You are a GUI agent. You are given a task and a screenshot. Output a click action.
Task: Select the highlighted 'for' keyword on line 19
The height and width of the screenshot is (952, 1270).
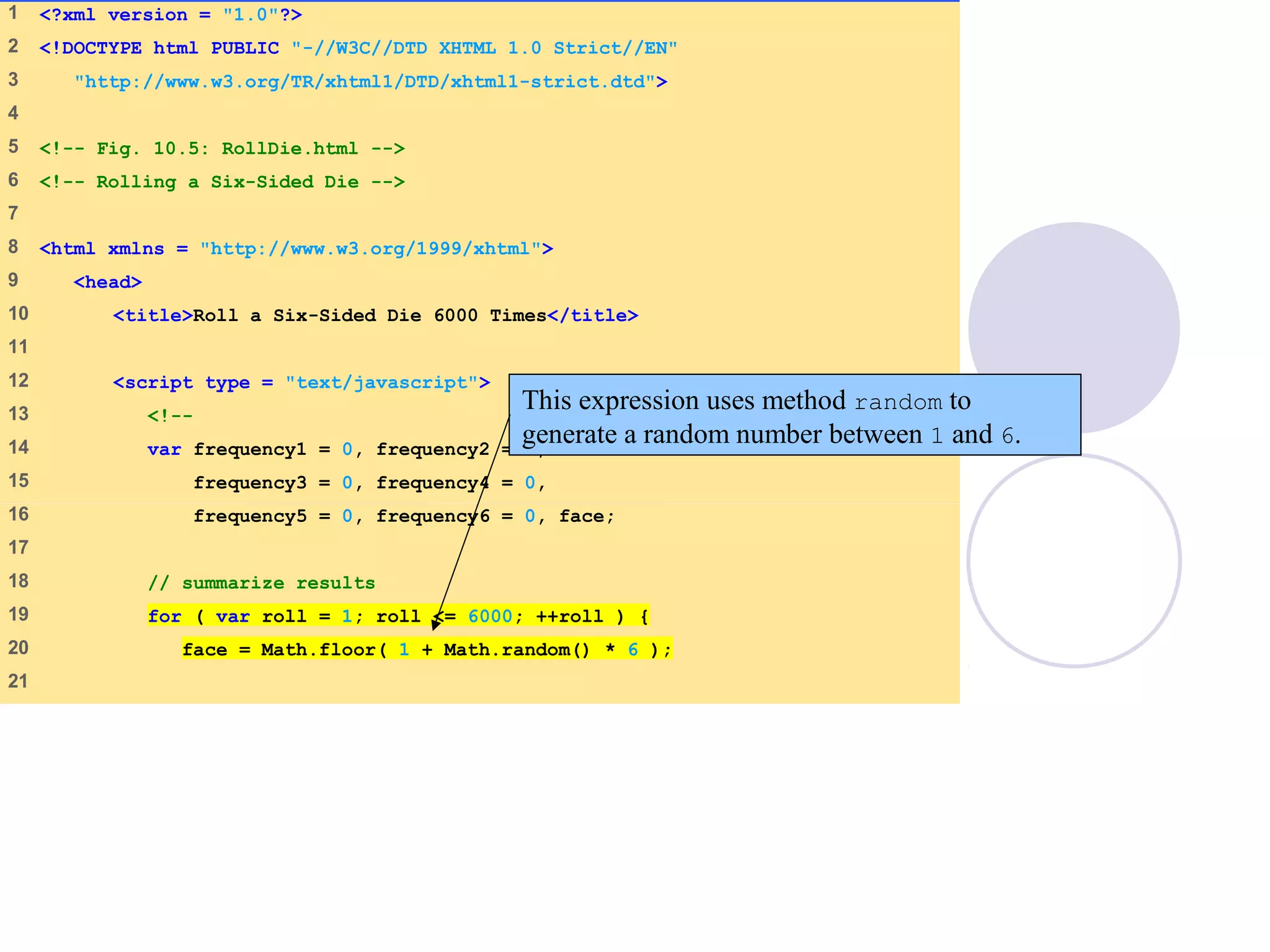click(x=164, y=616)
